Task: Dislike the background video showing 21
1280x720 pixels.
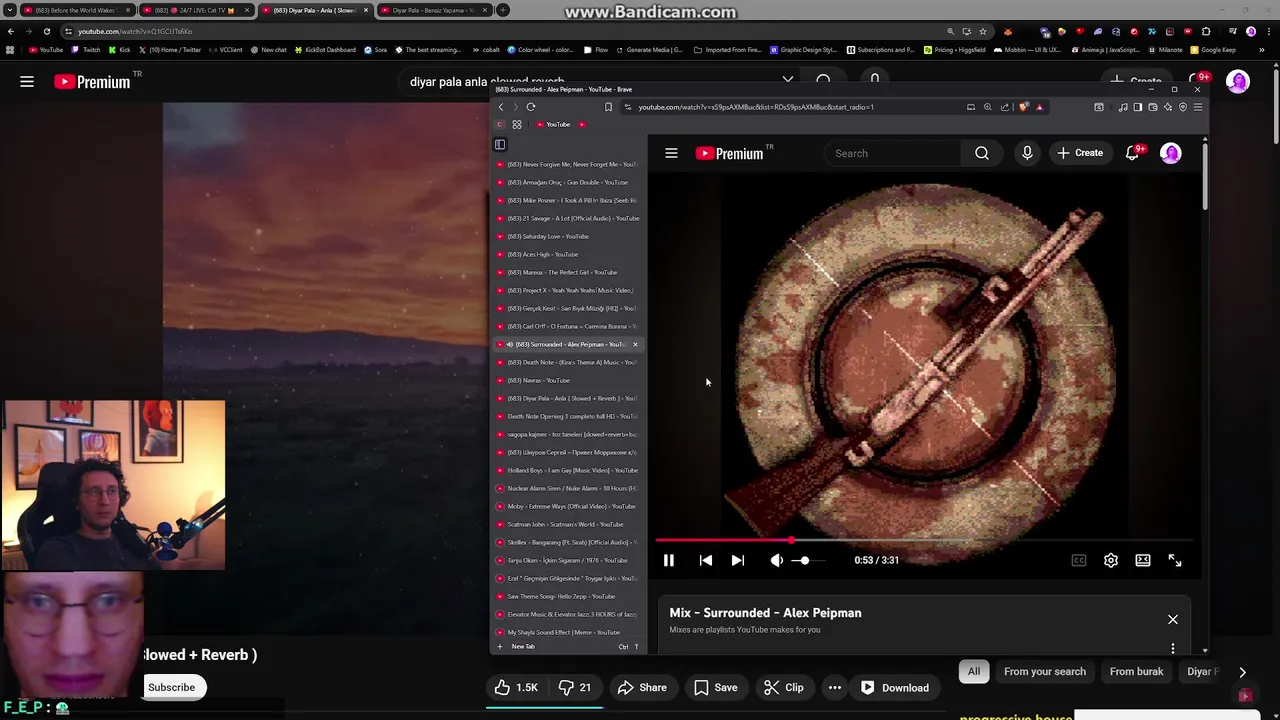Action: point(575,688)
